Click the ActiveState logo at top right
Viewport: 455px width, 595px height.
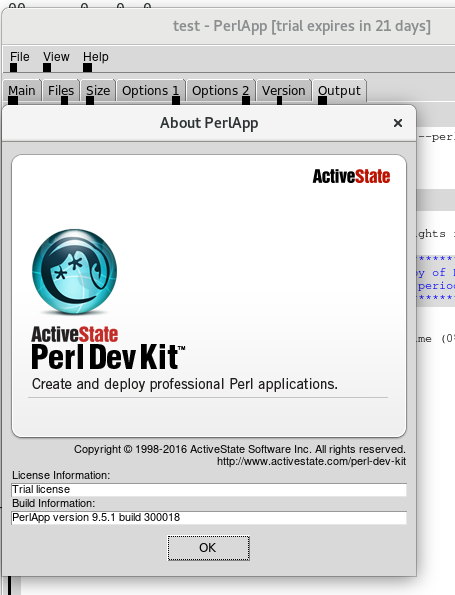(351, 176)
